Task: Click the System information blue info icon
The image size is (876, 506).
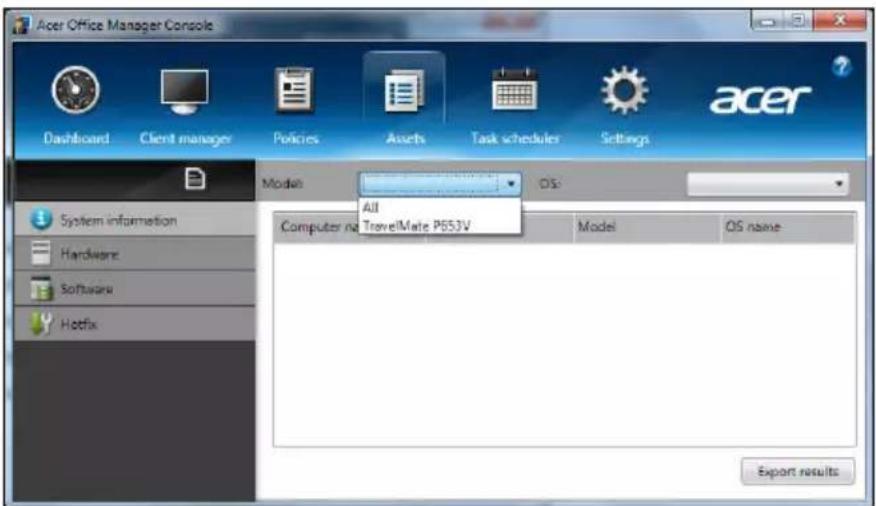Action: [41, 219]
